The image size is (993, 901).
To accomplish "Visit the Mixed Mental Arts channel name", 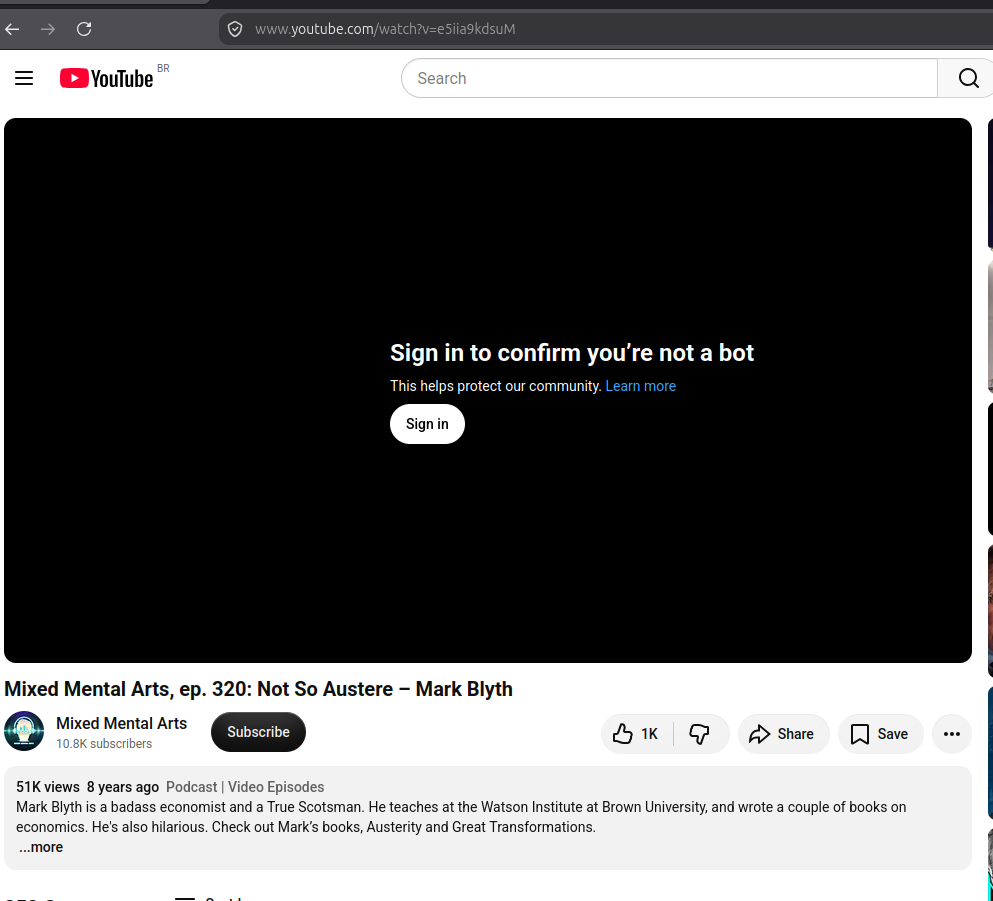I will point(122,723).
